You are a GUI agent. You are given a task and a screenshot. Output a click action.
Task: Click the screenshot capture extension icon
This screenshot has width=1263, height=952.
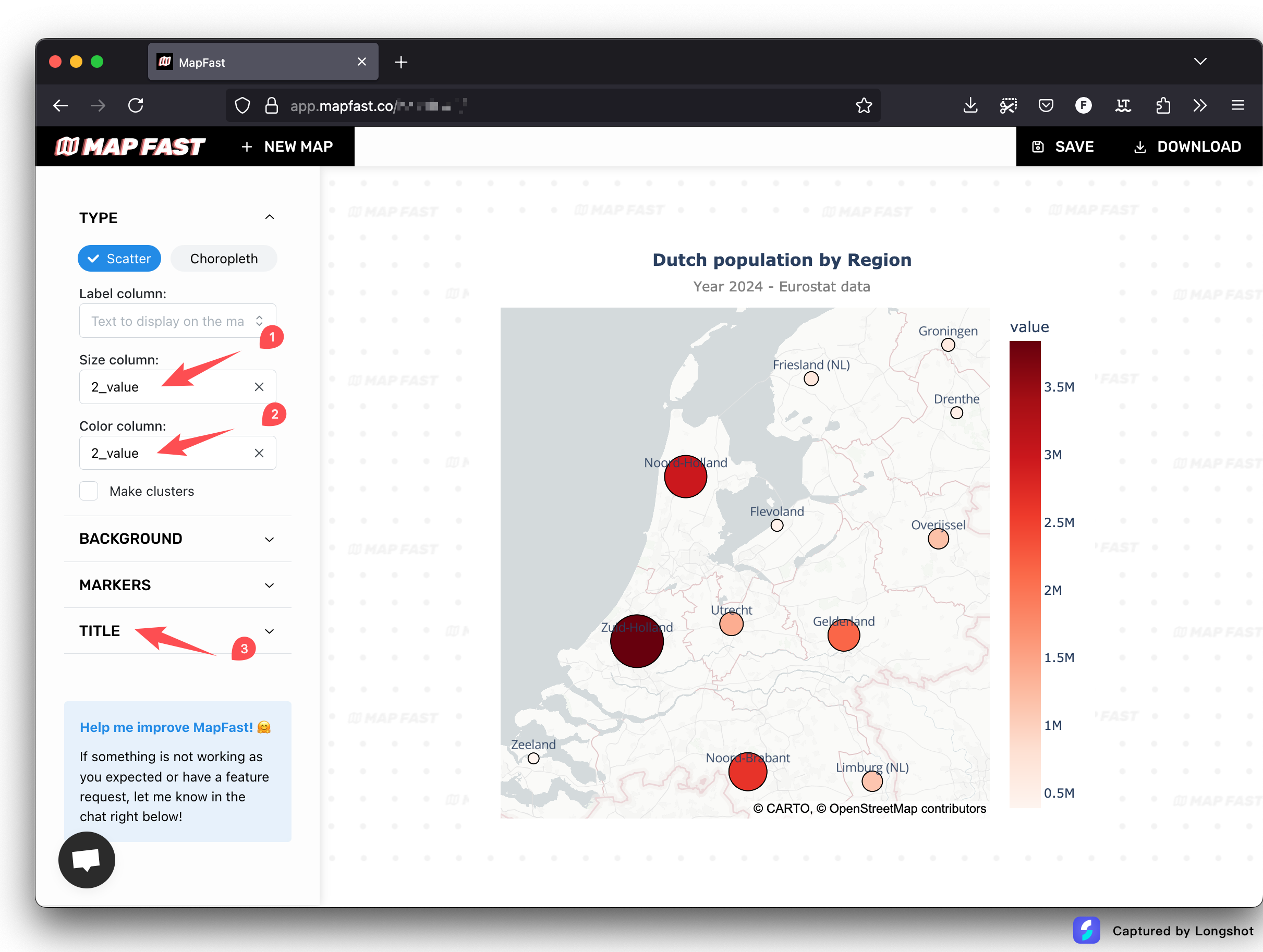pos(1009,106)
